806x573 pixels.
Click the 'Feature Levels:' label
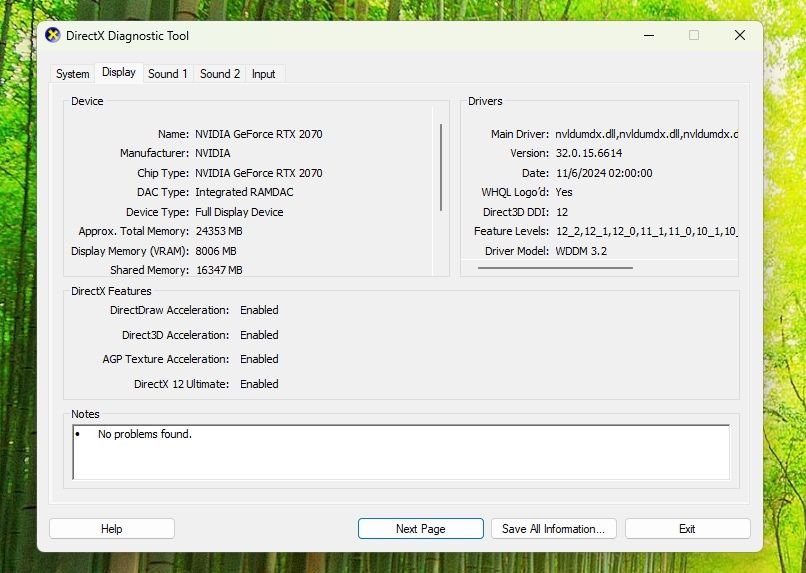[511, 231]
